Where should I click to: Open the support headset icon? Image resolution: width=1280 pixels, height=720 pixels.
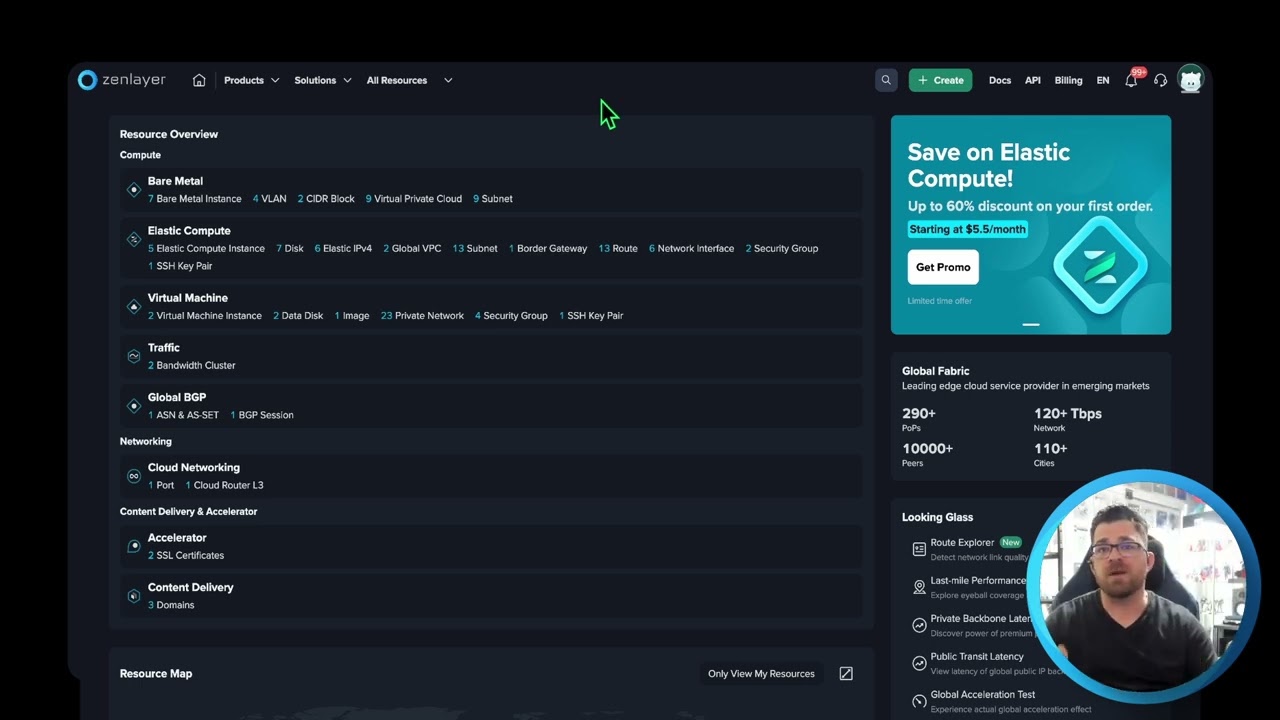click(1160, 80)
